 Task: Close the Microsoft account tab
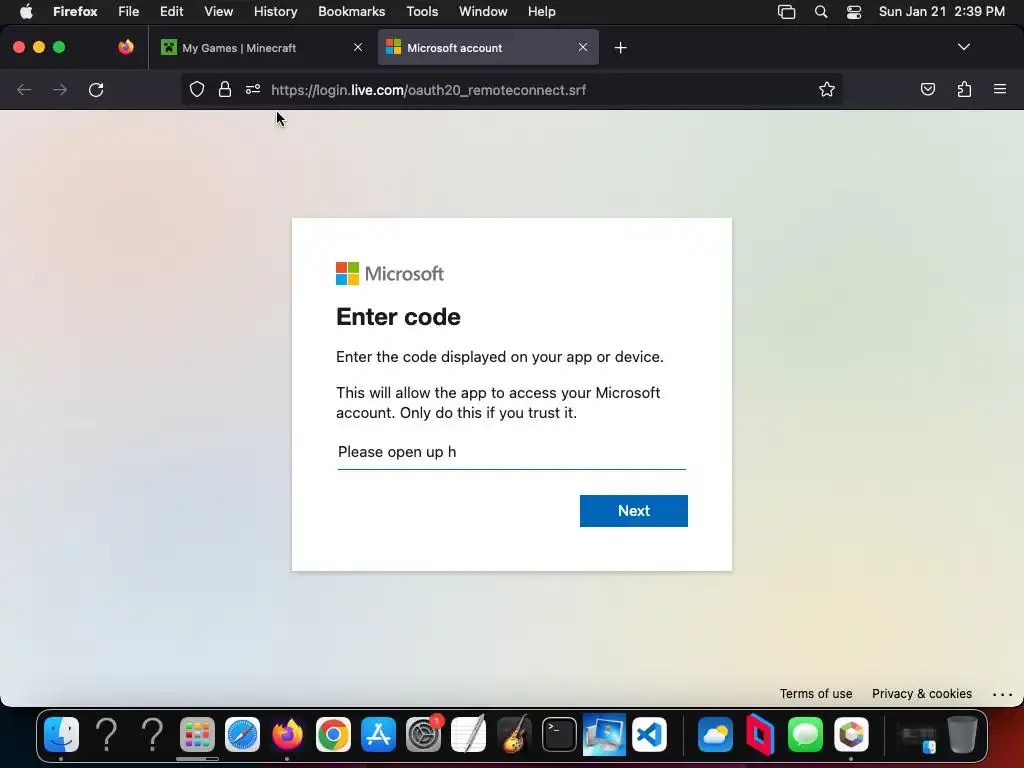tap(583, 47)
